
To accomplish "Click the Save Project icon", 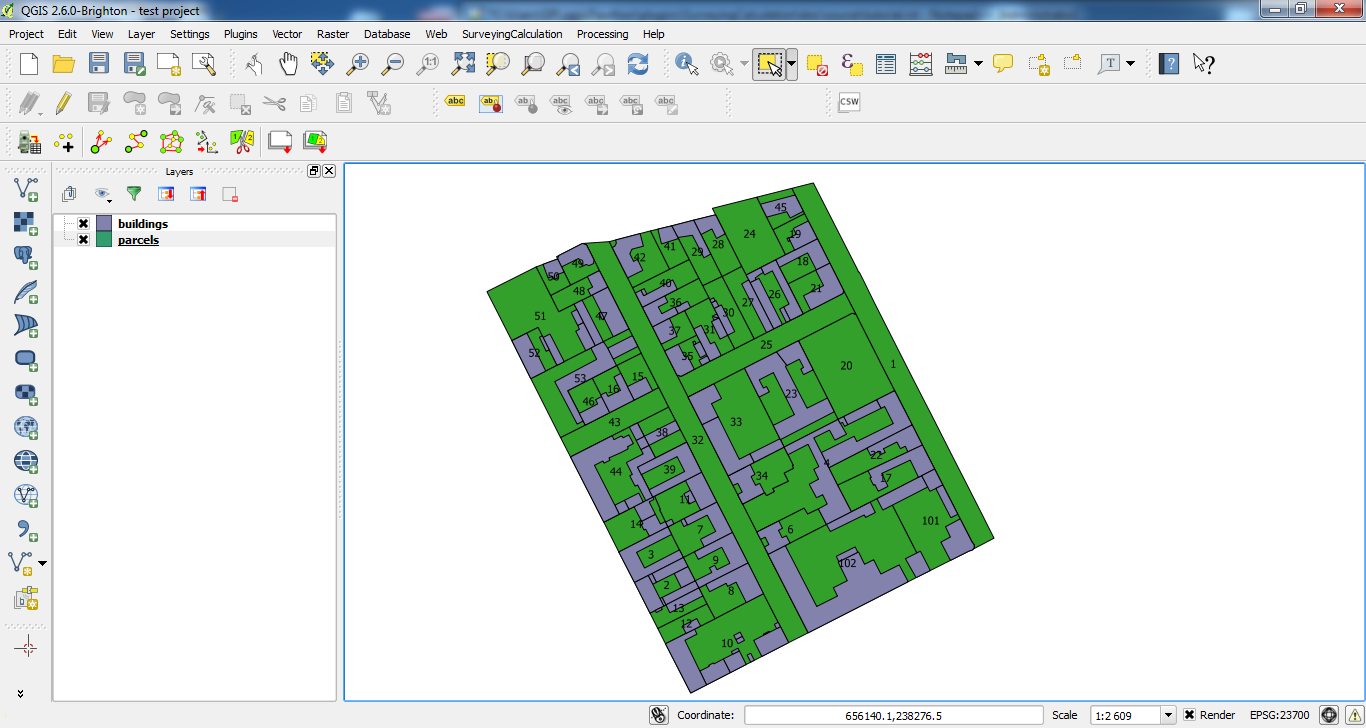I will [x=99, y=64].
